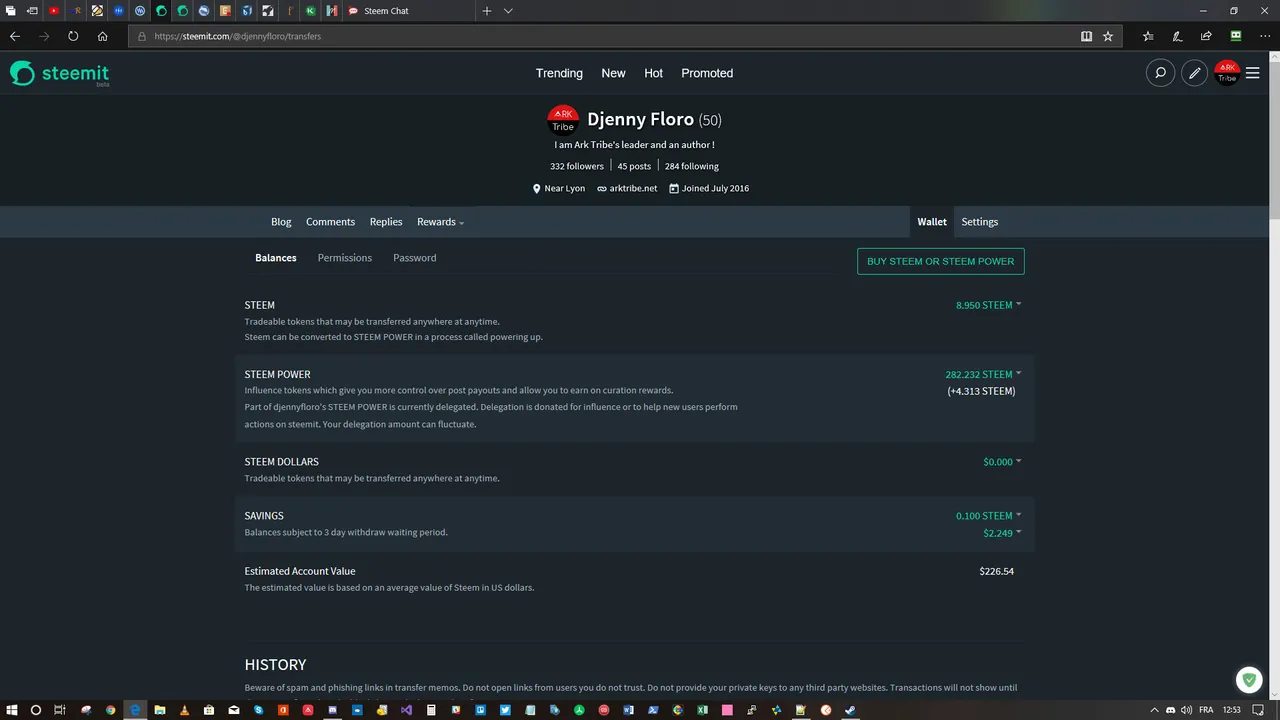Viewport: 1280px width, 720px height.
Task: Open new browser tab plus icon
Action: pos(487,11)
